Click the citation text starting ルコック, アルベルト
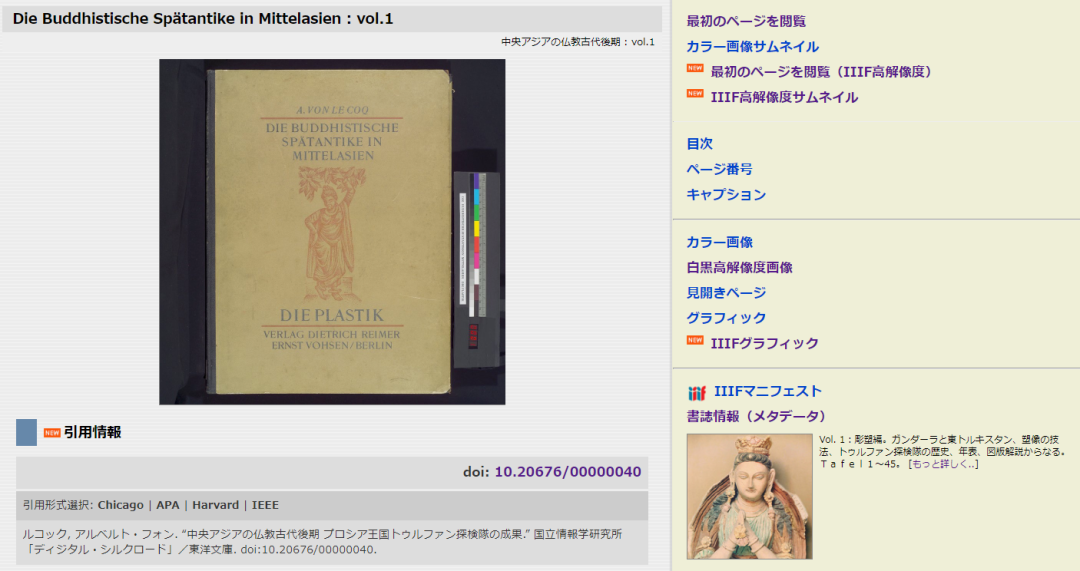1080x571 pixels. coord(322,541)
